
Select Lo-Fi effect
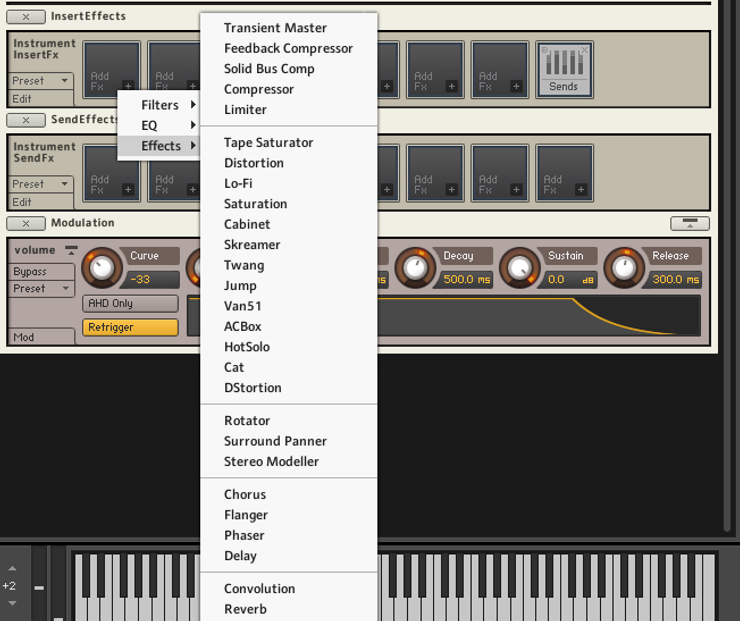(x=288, y=183)
